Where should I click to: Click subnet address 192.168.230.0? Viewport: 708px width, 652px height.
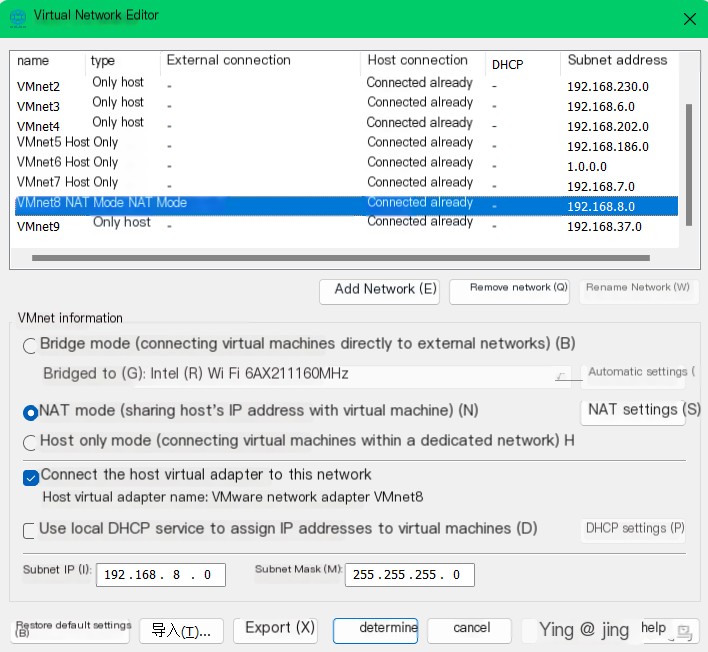coord(608,86)
